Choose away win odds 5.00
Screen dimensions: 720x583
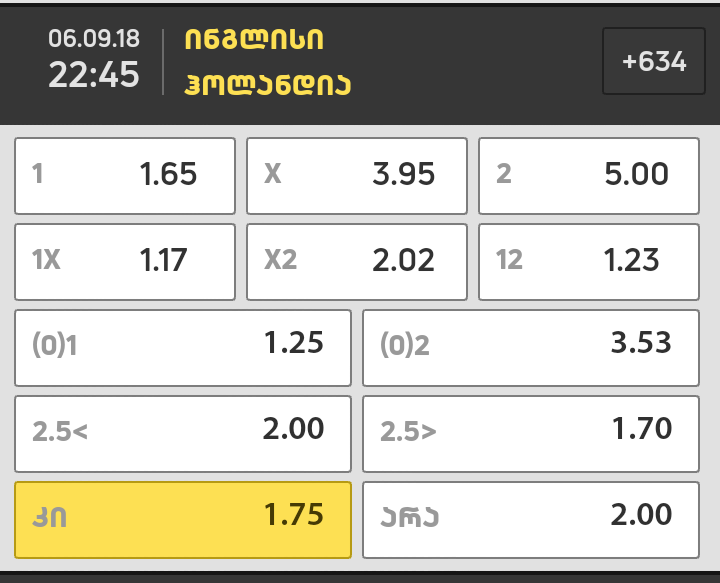pos(588,176)
